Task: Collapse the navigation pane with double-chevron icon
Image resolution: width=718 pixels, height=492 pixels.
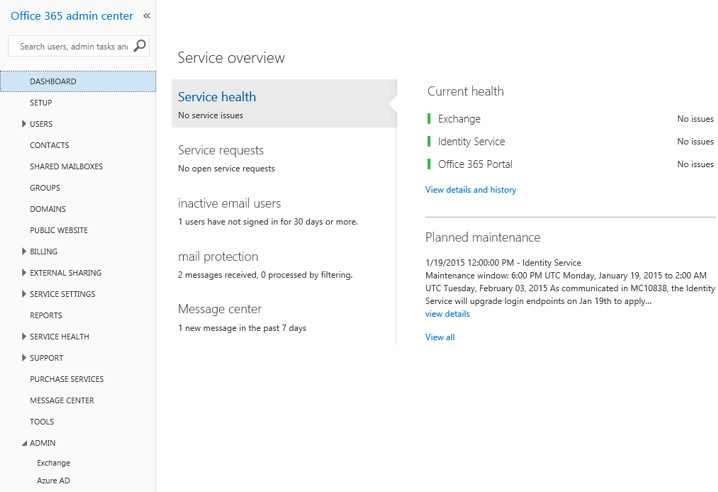Action: click(147, 16)
